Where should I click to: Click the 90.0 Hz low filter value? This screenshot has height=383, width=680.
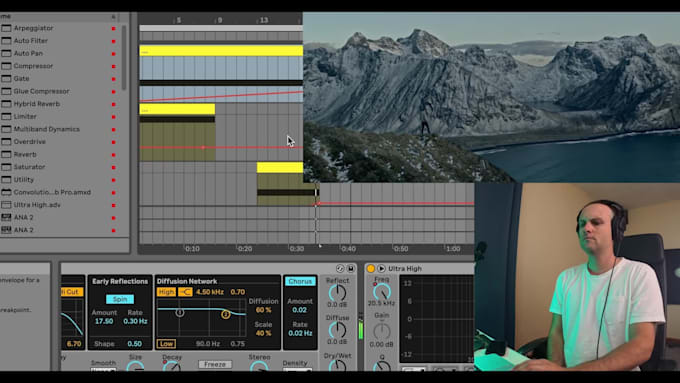pyautogui.click(x=208, y=344)
